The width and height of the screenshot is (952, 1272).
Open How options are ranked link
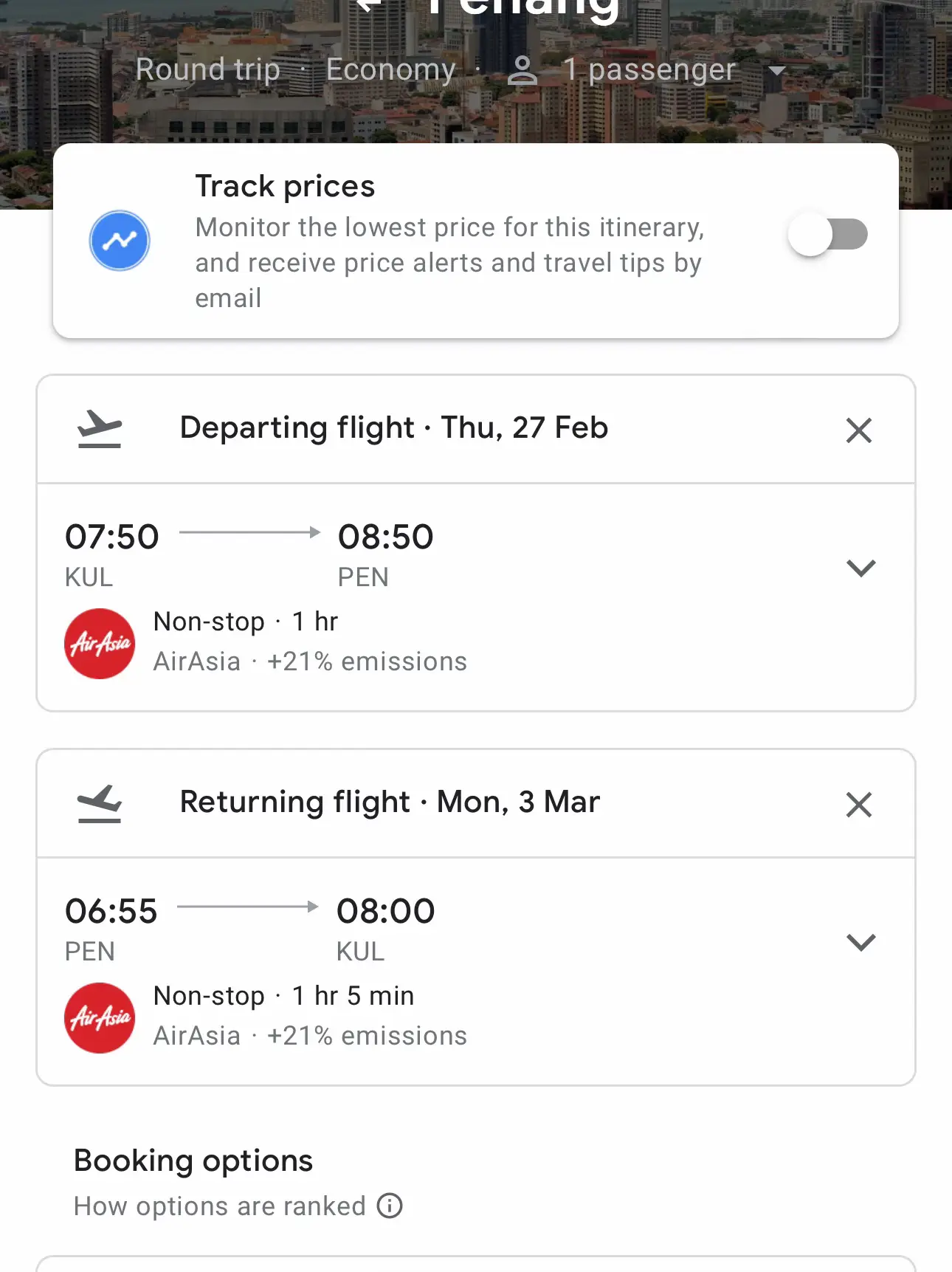tap(220, 1206)
